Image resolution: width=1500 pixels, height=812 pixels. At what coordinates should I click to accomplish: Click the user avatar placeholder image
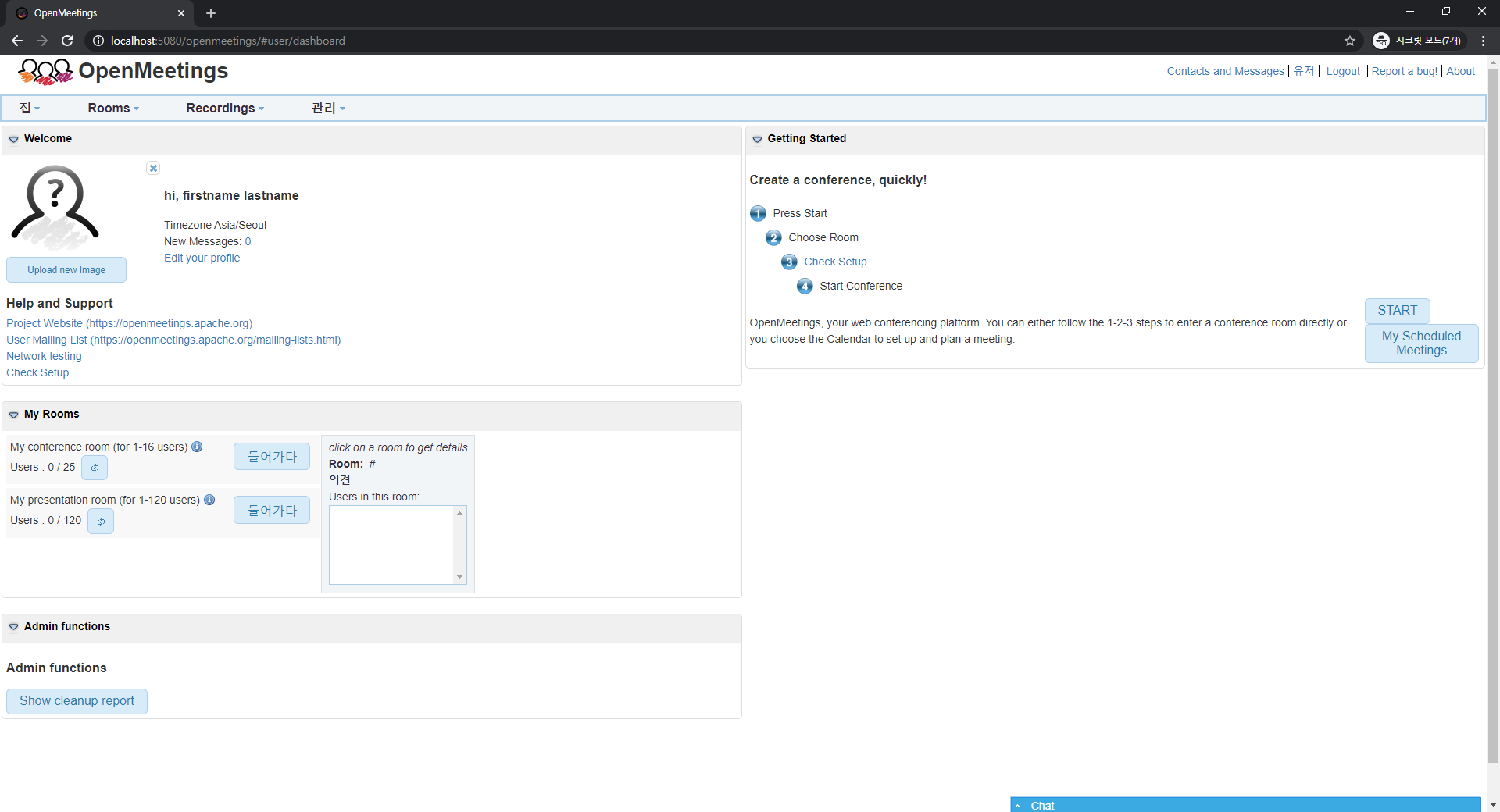point(55,206)
